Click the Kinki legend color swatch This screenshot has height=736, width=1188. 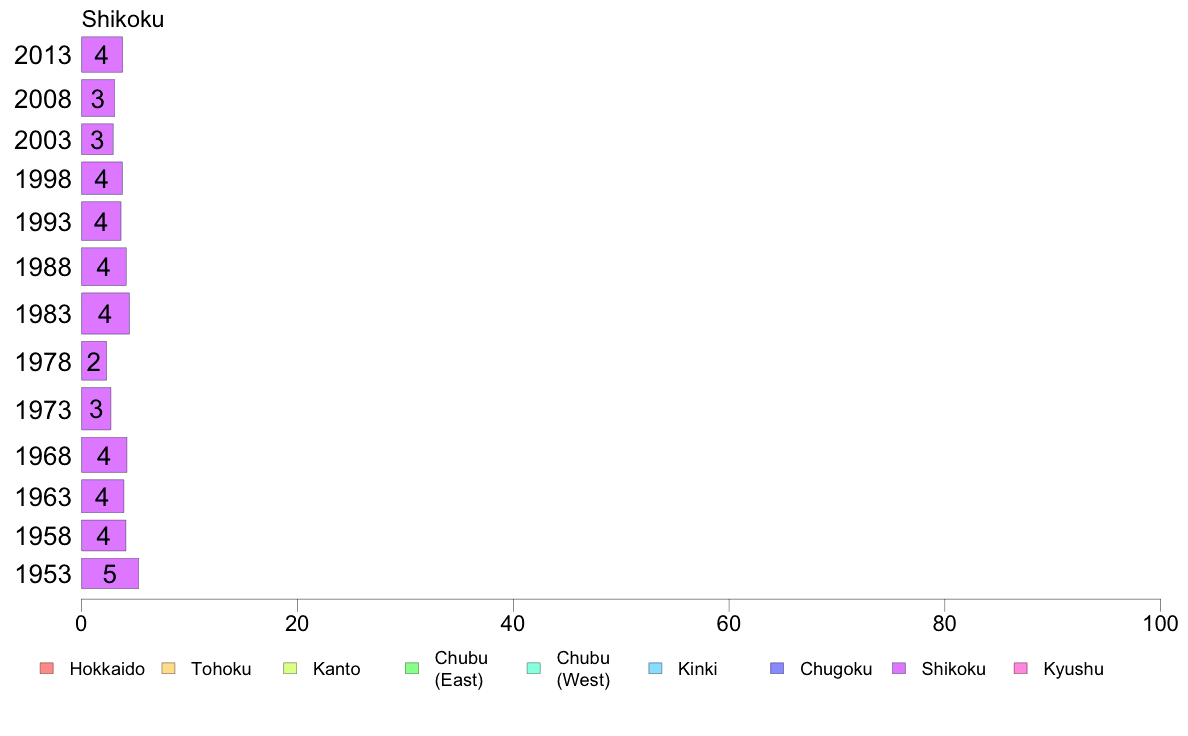[x=655, y=669]
